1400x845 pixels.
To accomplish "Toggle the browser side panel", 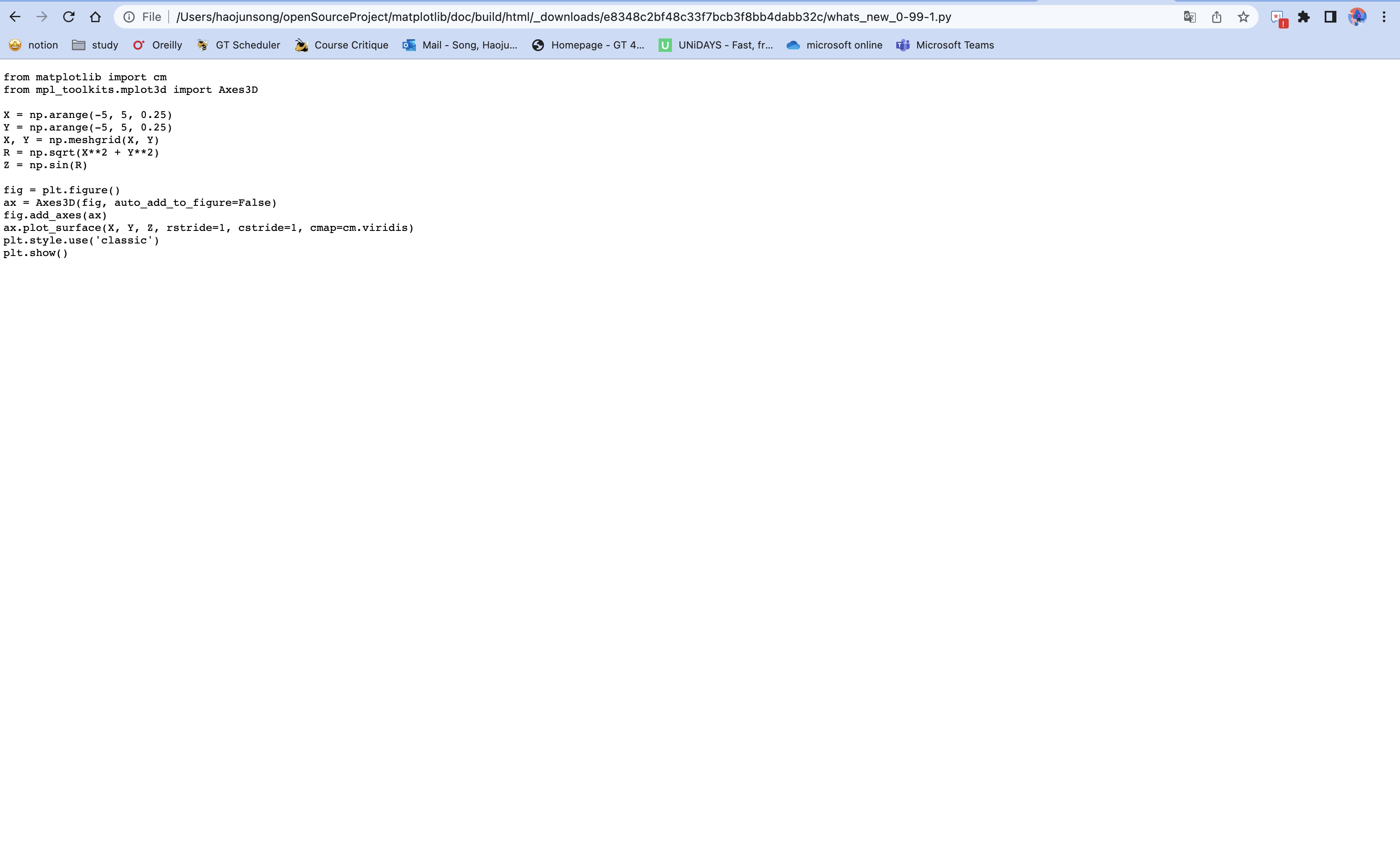I will pos(1330,17).
